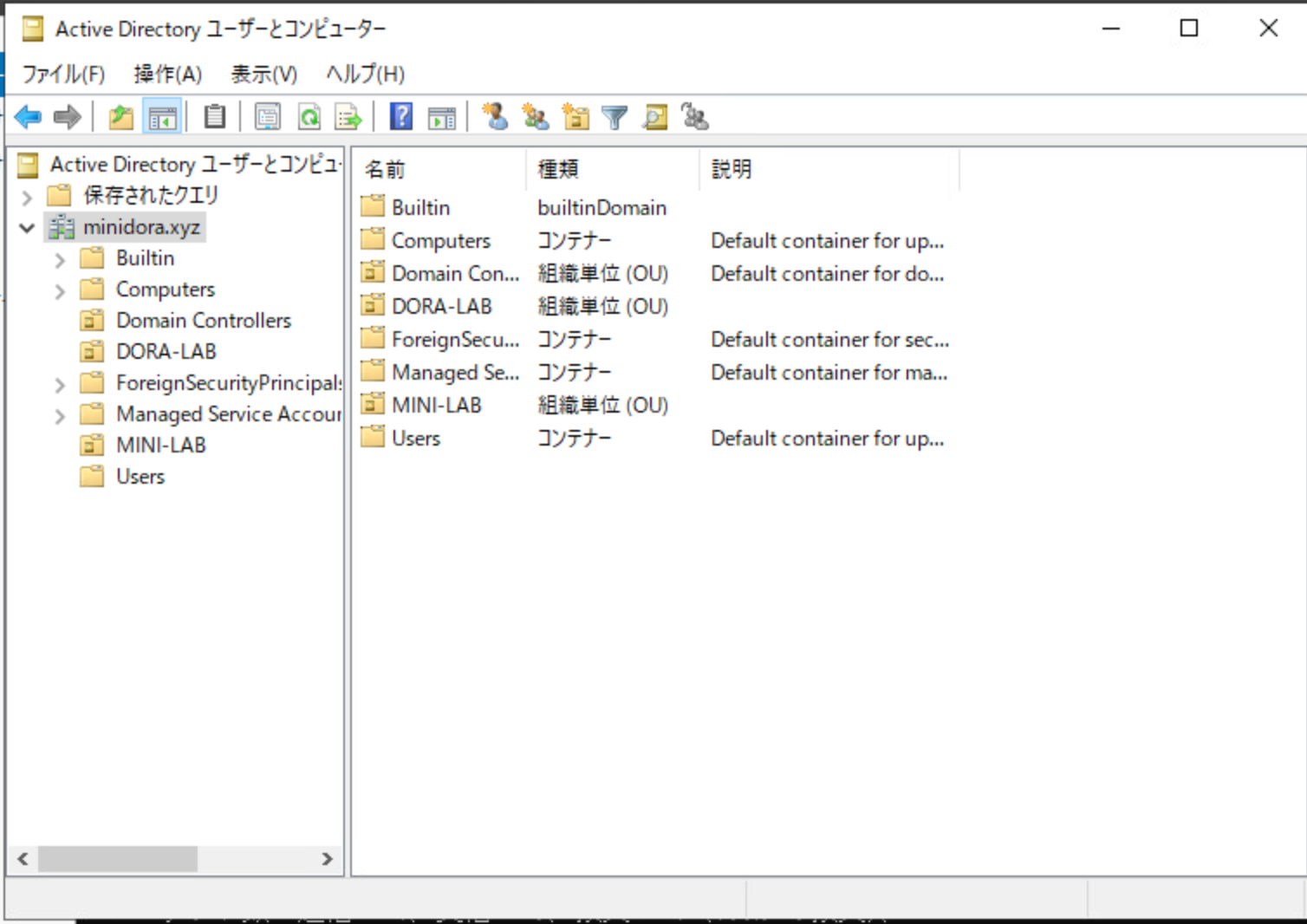Click the Find Objects in Active Directory icon
This screenshot has height=924, width=1307.
coord(654,116)
